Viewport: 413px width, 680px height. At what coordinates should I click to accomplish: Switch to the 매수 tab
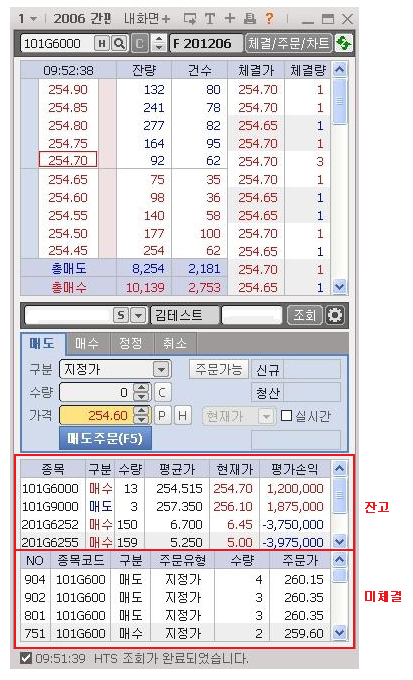[x=87, y=343]
